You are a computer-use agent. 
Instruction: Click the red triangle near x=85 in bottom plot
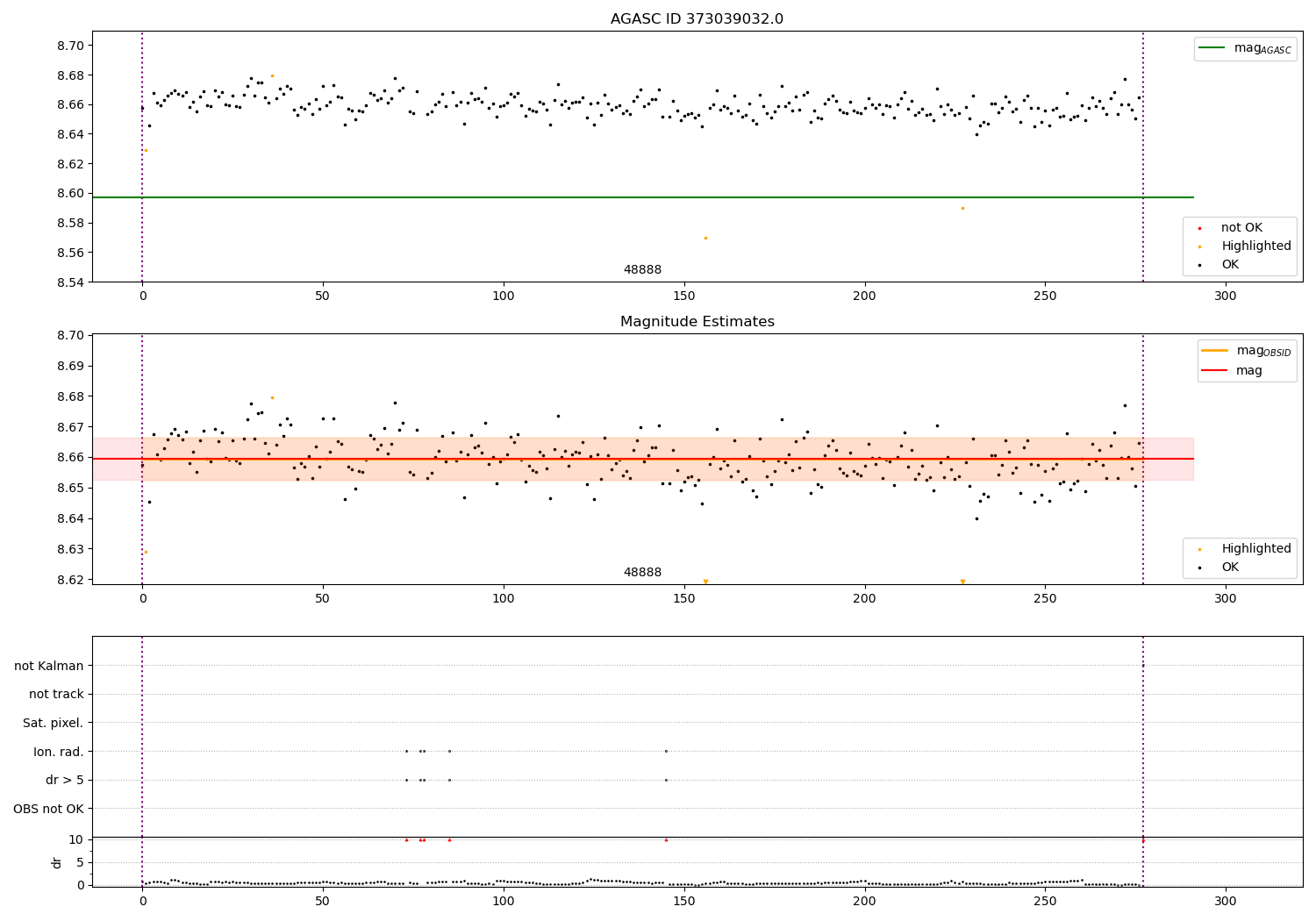[x=449, y=839]
